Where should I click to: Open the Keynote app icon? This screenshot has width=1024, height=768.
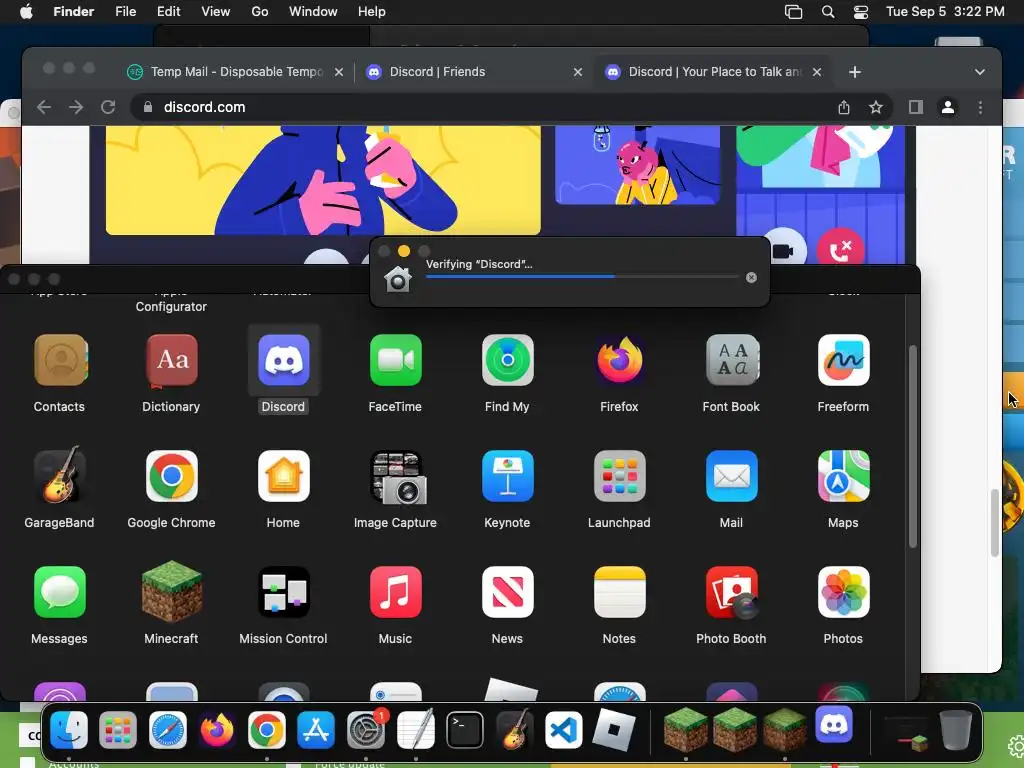[507, 475]
